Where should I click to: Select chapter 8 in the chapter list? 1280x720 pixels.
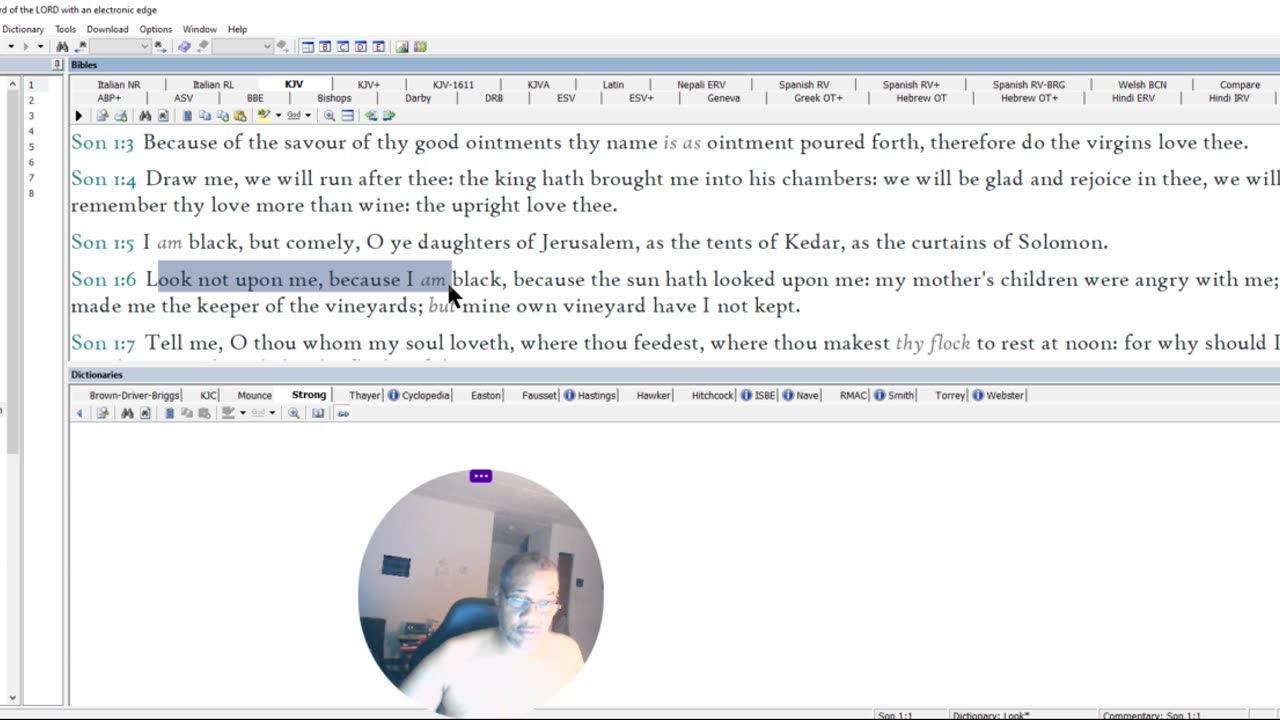click(31, 193)
